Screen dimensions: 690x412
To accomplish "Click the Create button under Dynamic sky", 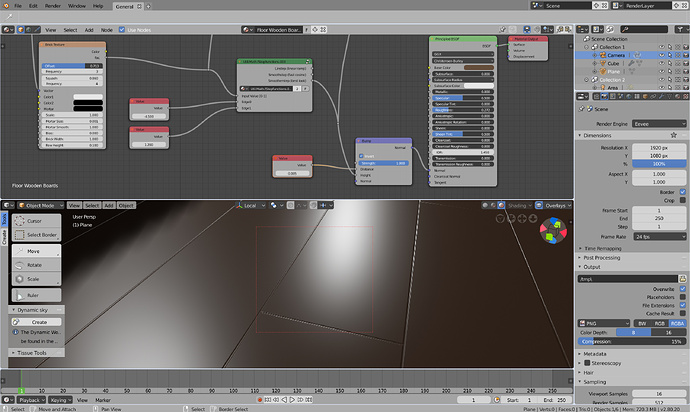I will [x=37, y=322].
